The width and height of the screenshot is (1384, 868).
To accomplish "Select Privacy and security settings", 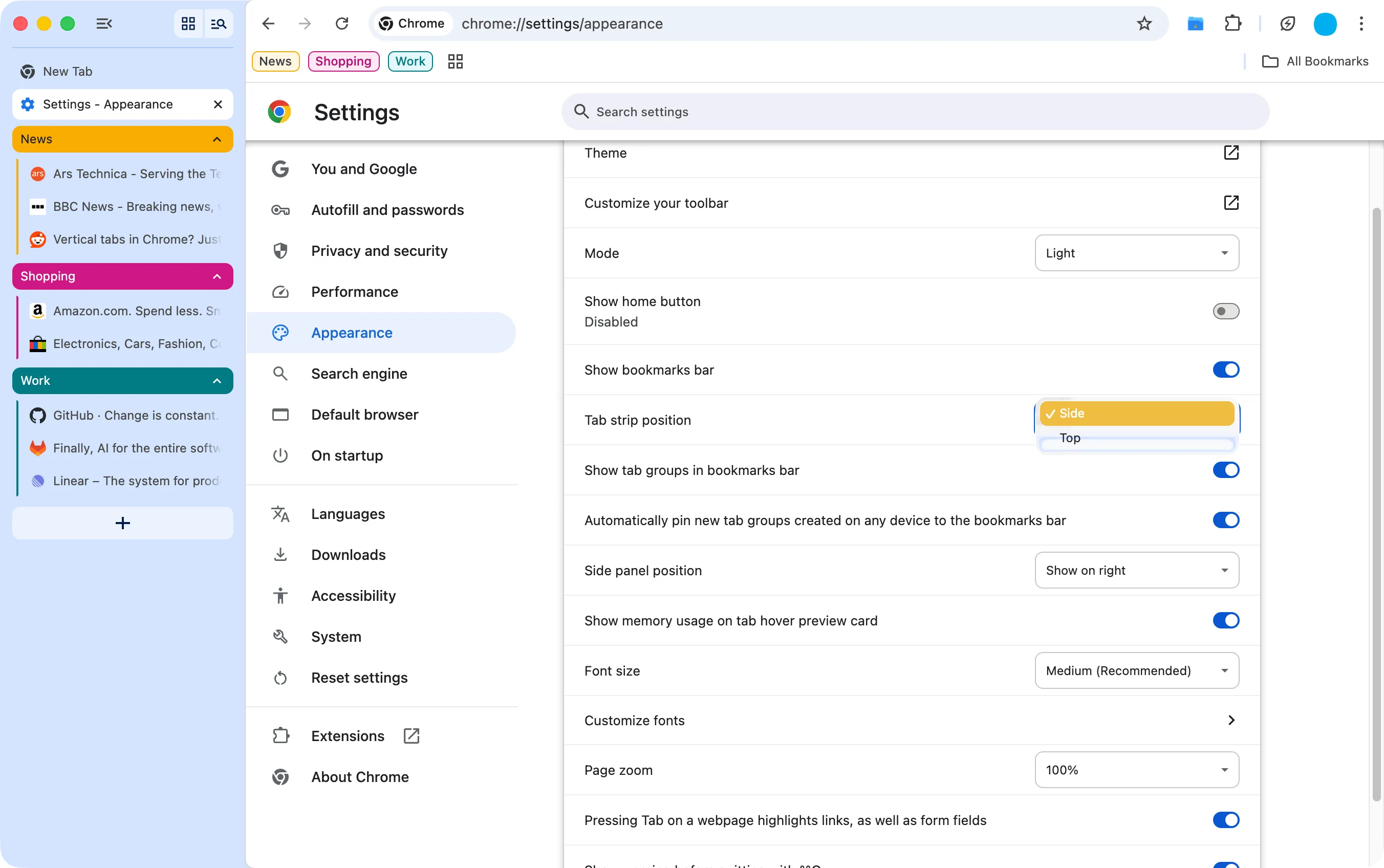I will (x=379, y=250).
